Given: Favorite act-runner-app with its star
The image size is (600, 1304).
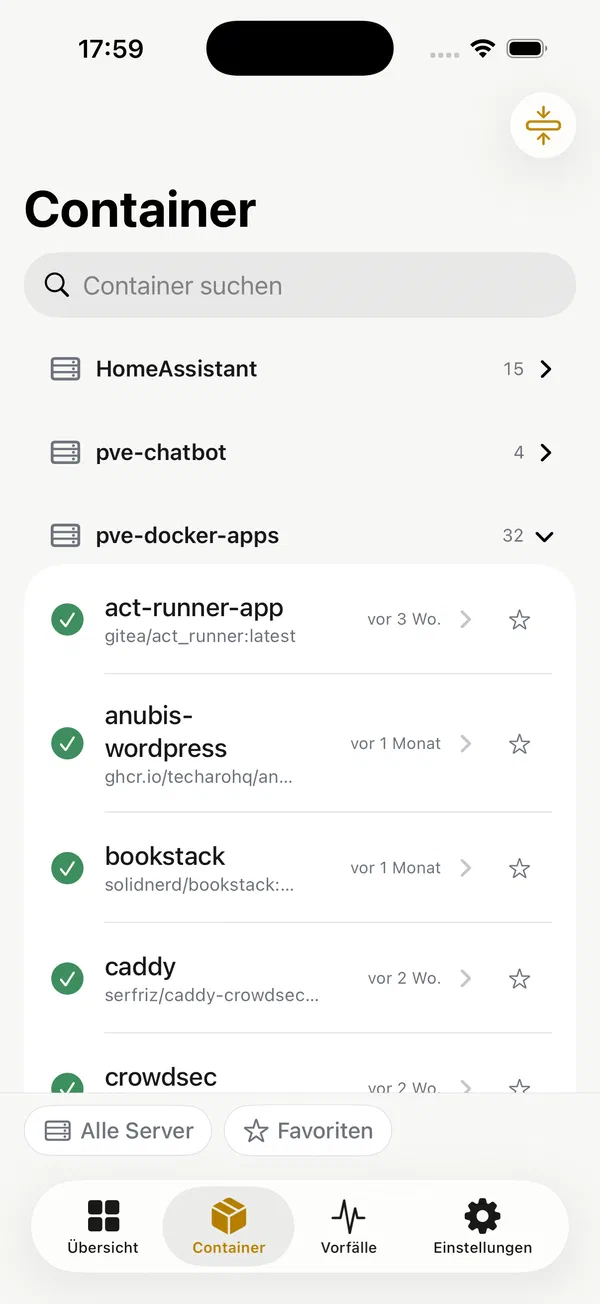Looking at the screenshot, I should [519, 620].
